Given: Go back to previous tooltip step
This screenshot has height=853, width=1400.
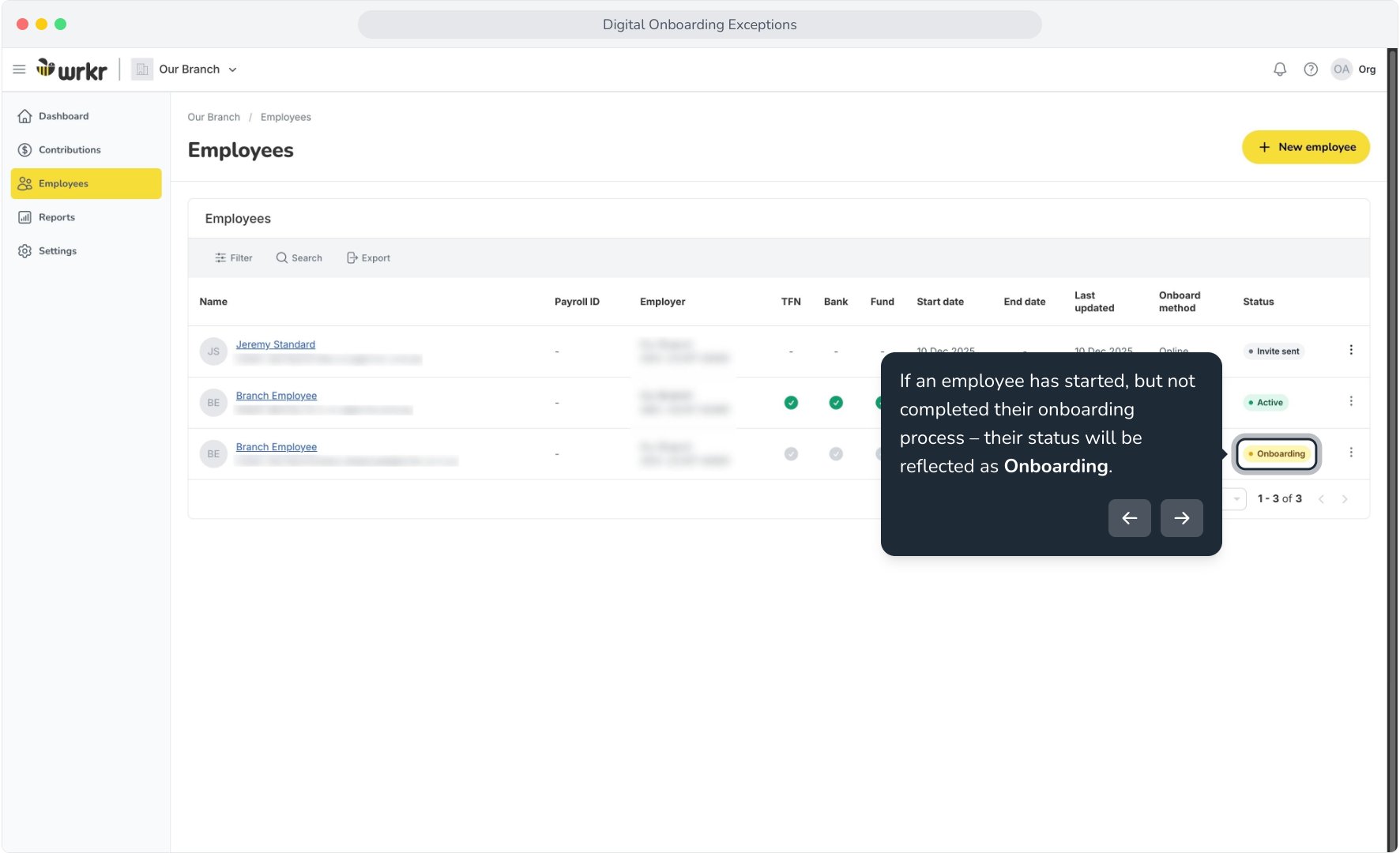Looking at the screenshot, I should (x=1129, y=518).
